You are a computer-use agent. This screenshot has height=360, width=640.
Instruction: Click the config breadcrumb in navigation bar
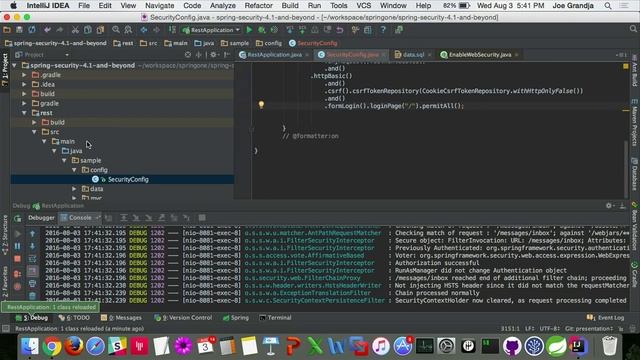pyautogui.click(x=269, y=43)
